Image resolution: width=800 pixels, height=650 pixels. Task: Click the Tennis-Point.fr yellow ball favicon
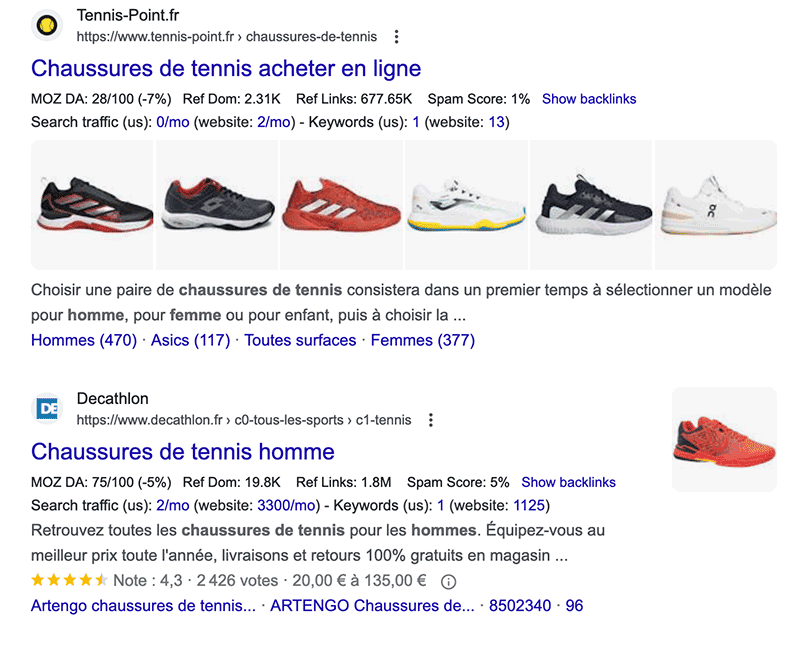(47, 26)
